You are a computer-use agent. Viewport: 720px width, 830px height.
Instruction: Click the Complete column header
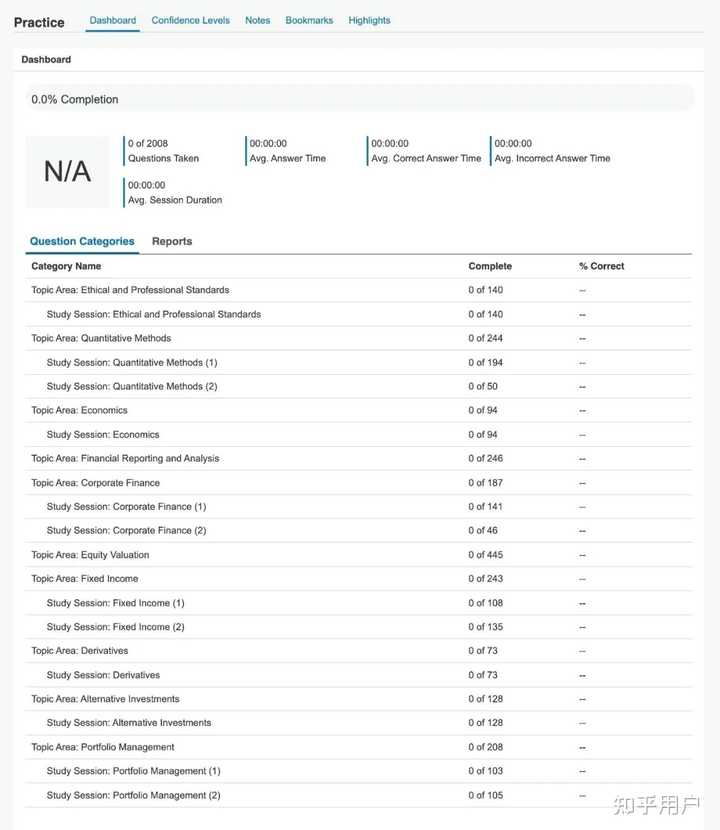pos(490,266)
